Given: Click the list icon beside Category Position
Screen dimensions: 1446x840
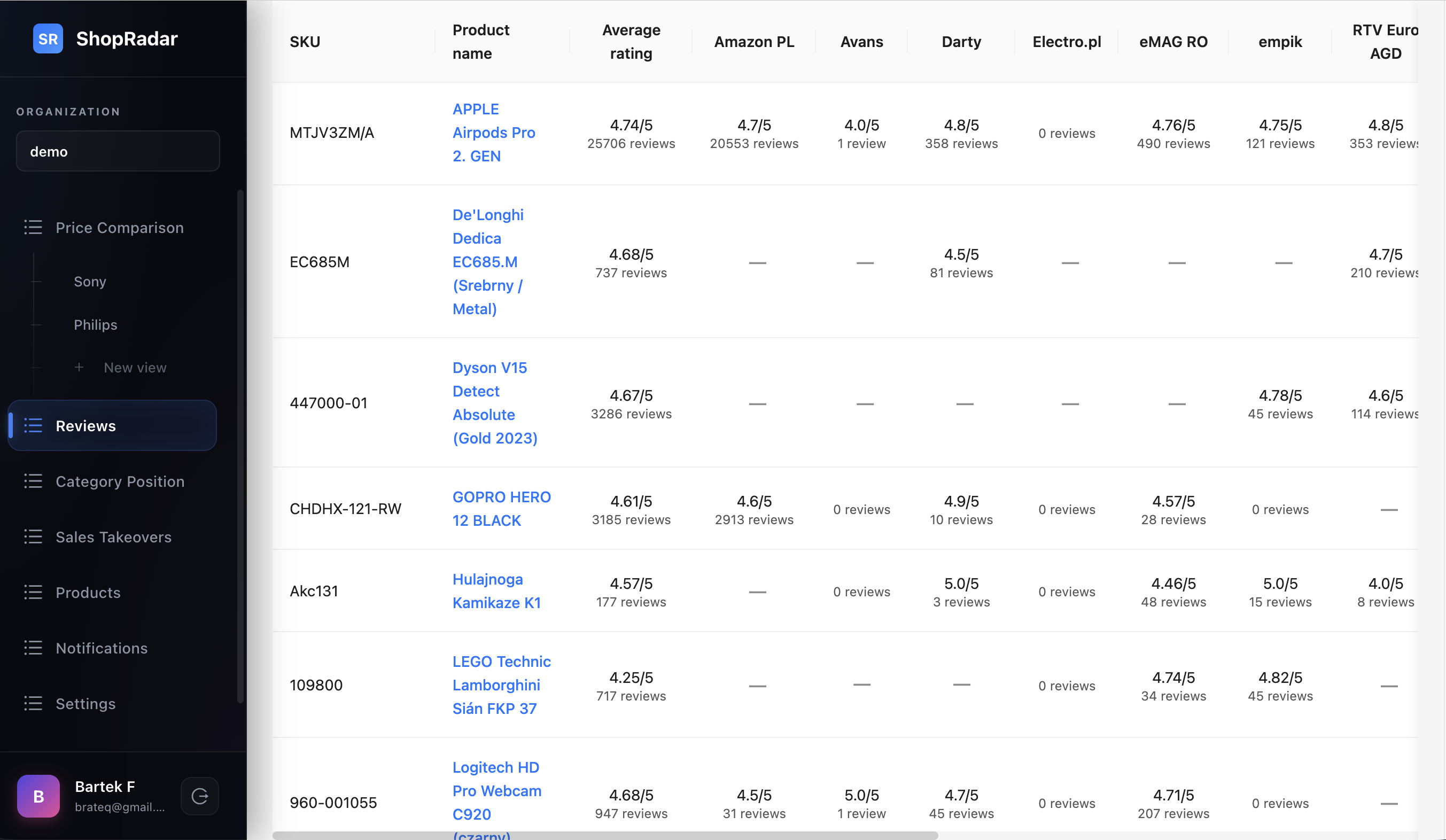Looking at the screenshot, I should pyautogui.click(x=33, y=481).
